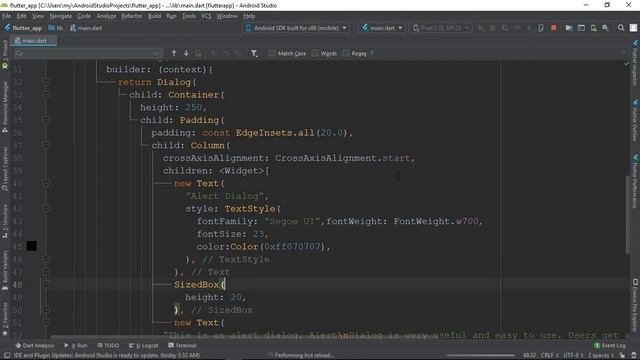Collapse code fold at line 42 TextStyle
This screenshot has width=640, height=360.
click(46, 209)
